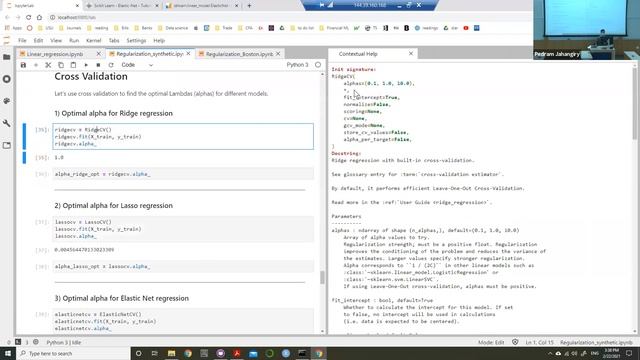
Task: Open the View menu
Action: click(56, 40)
